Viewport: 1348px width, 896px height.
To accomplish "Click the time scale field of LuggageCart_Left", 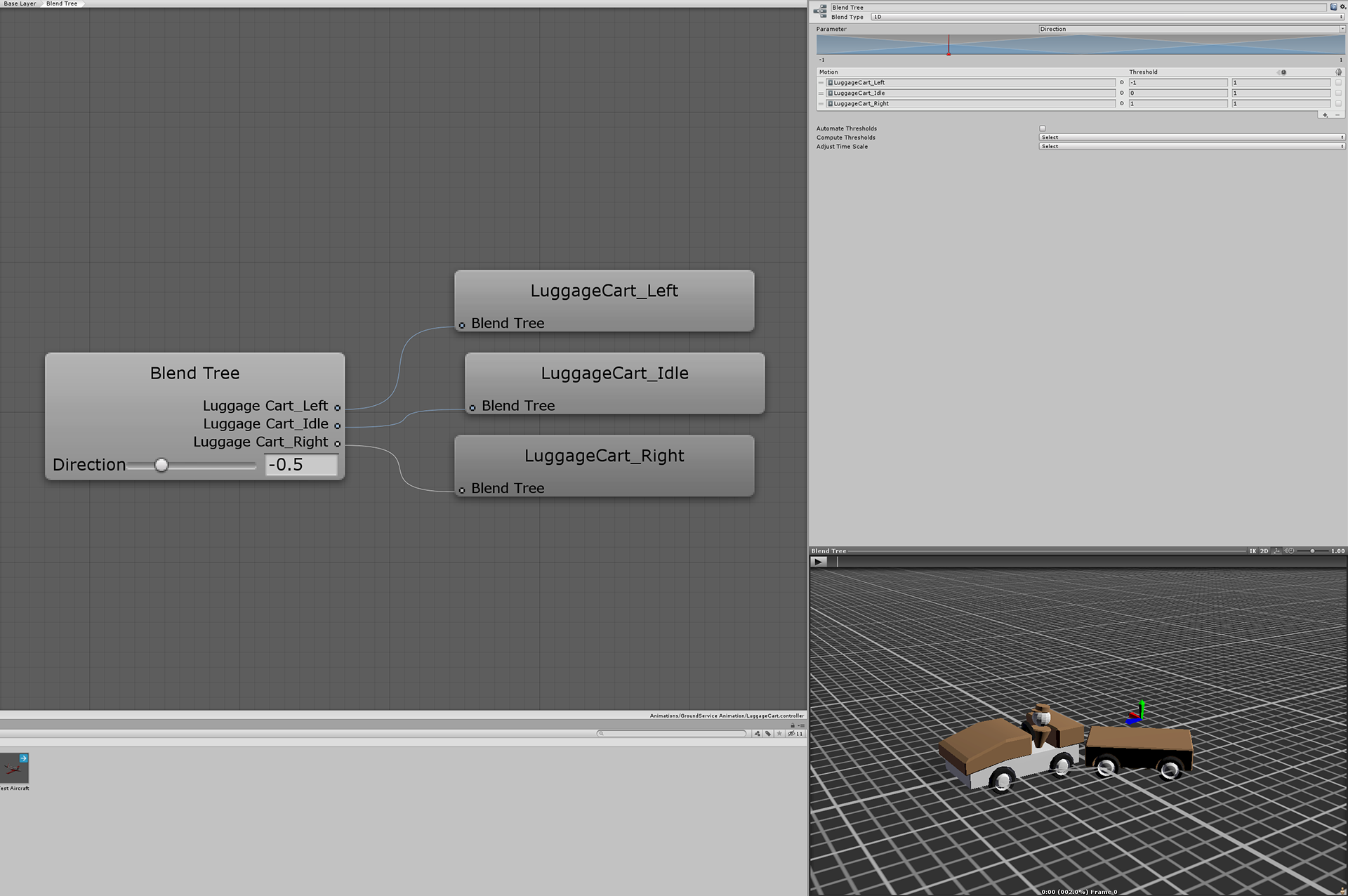I will 1281,83.
